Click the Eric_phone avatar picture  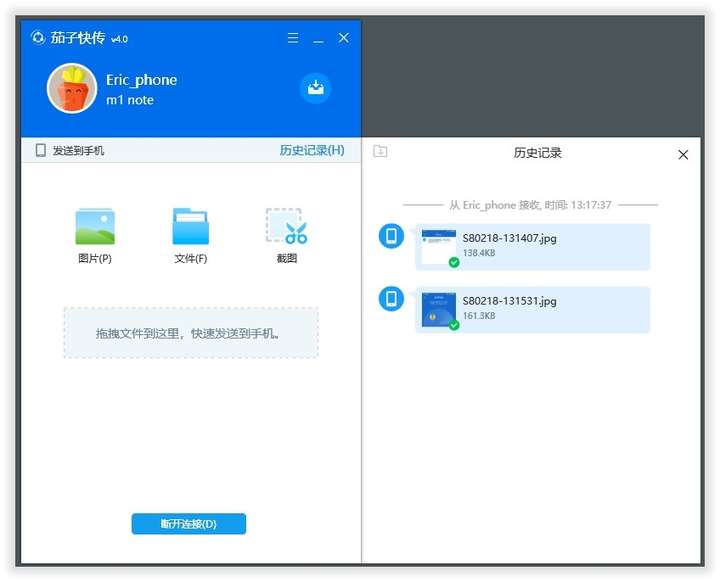point(72,88)
